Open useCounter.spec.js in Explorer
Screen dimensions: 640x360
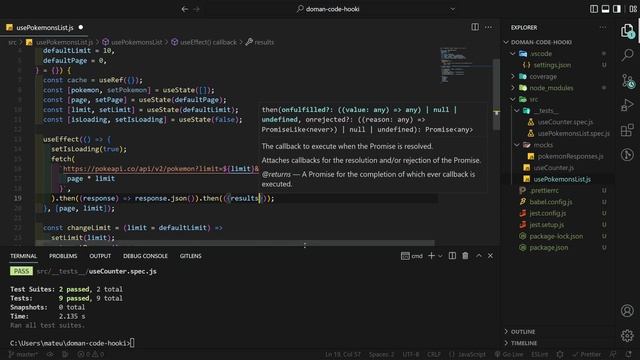click(x=565, y=122)
